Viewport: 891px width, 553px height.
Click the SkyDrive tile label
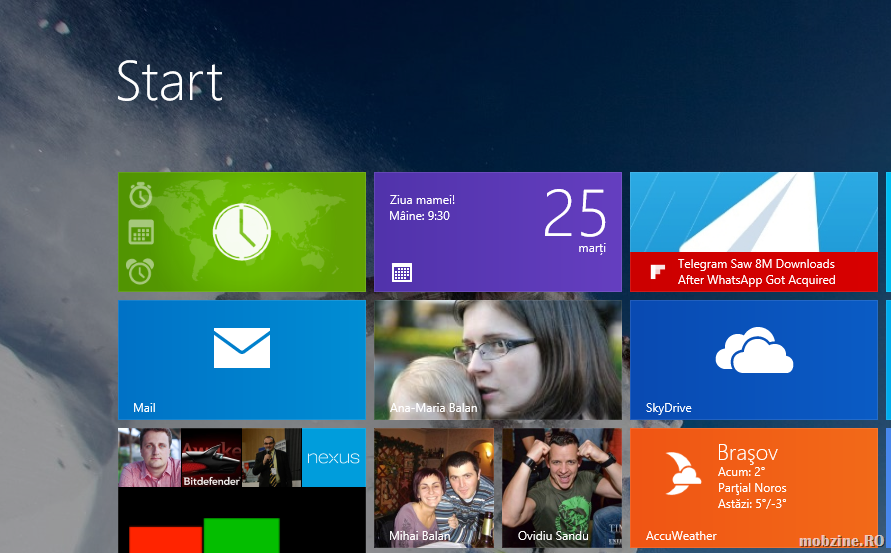point(668,408)
